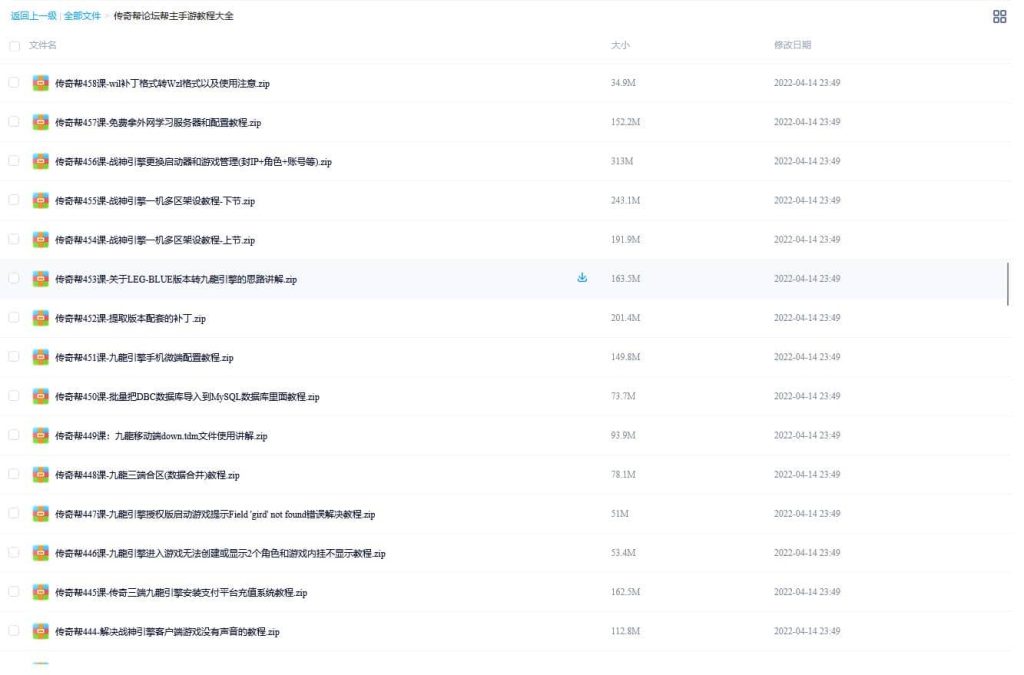1024x675 pixels.
Task: Check the box for 传奇帮451课 file
Action: [14, 356]
